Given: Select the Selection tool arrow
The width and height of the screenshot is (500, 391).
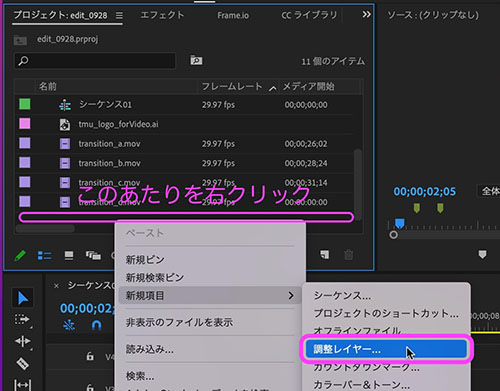Looking at the screenshot, I should pos(23,298).
